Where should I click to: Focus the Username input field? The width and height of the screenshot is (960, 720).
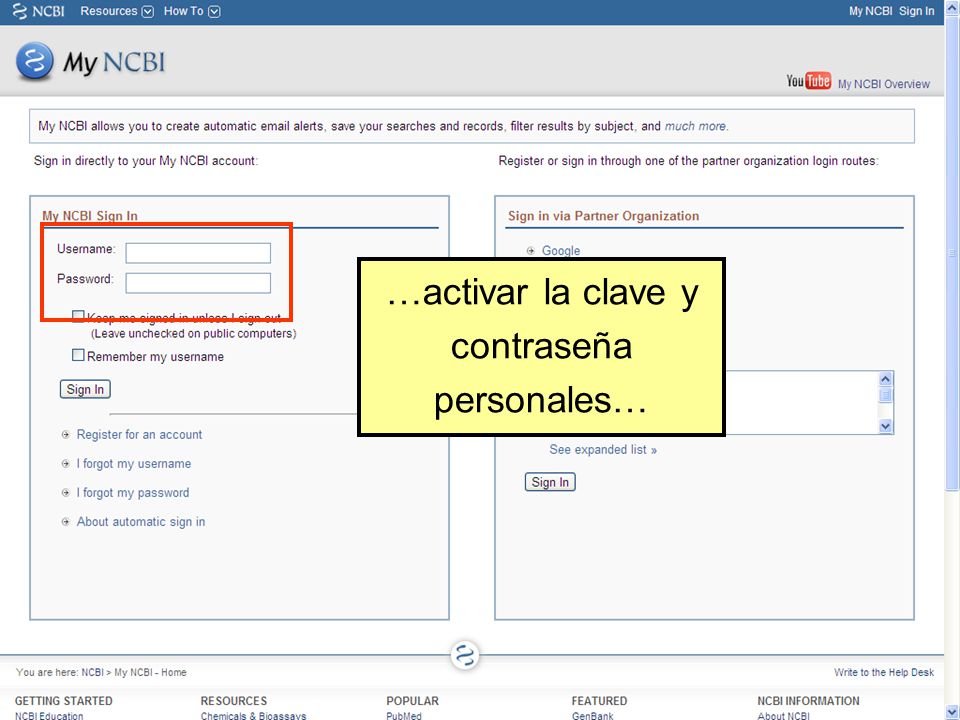click(x=198, y=253)
